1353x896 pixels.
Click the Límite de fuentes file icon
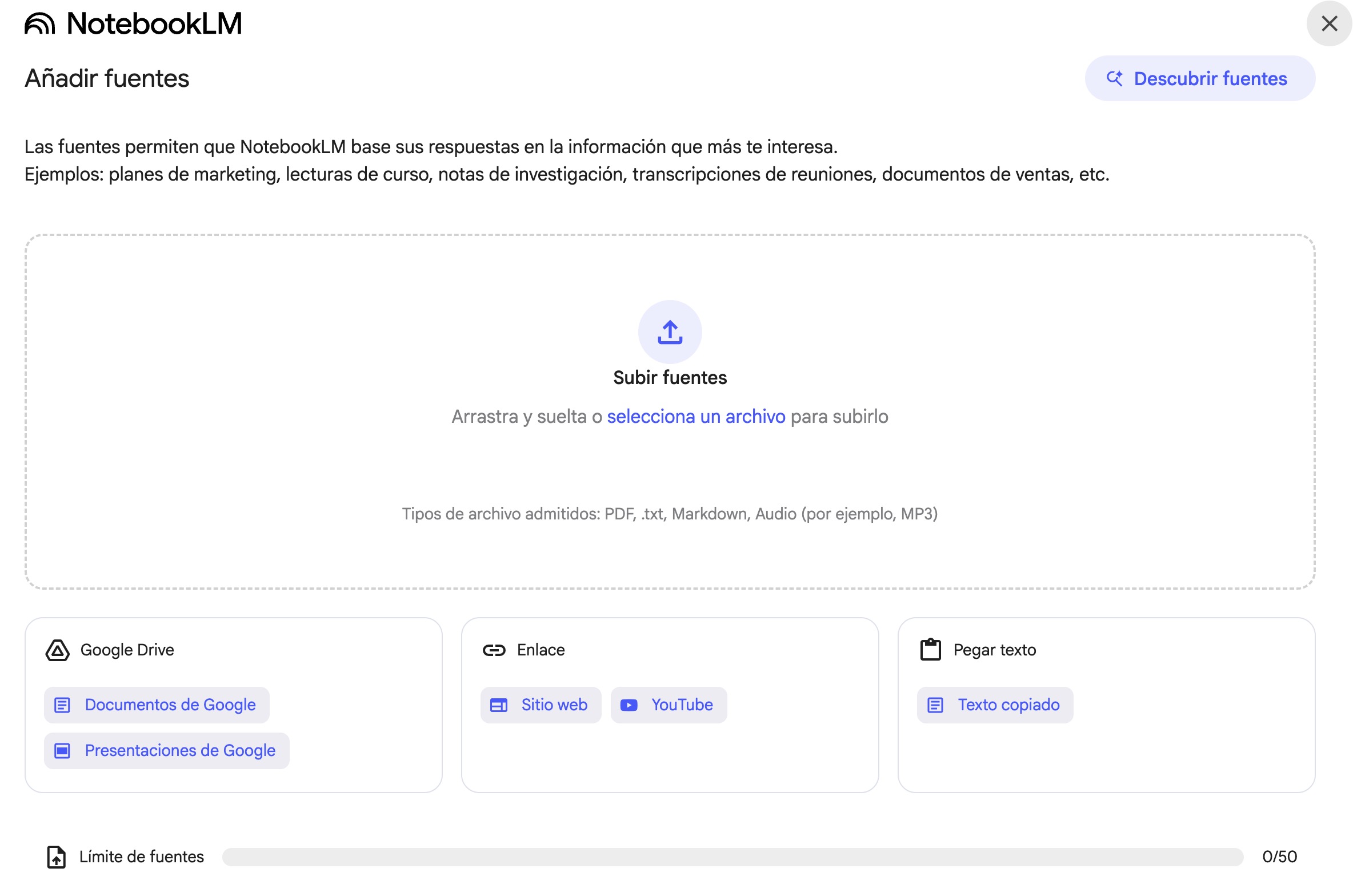(56, 857)
